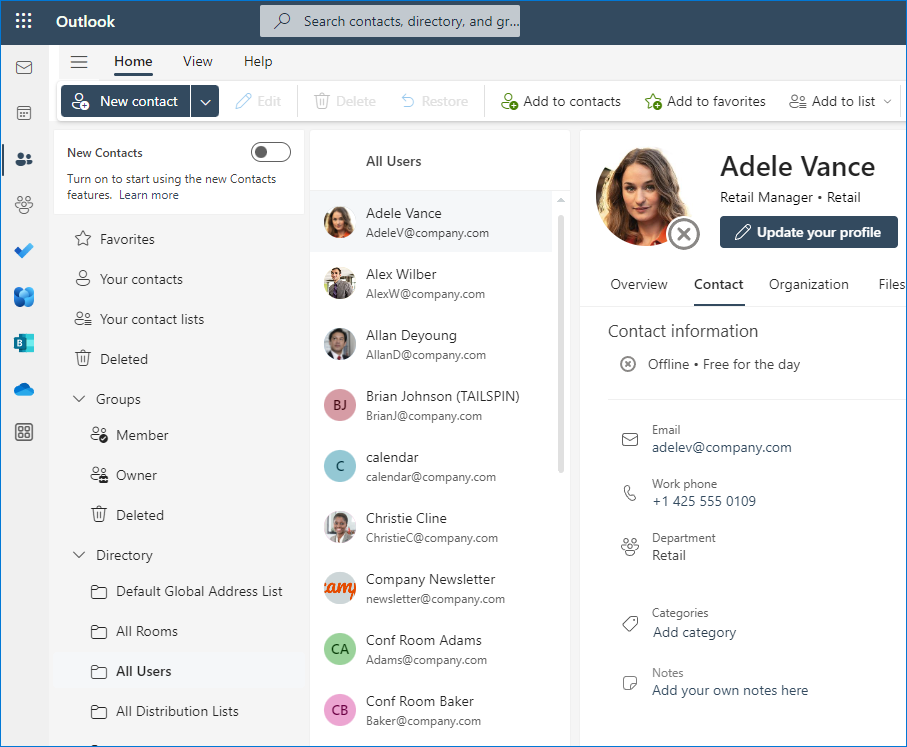Screen dimensions: 907x747
Task: Click the Delete toolbar button
Action: [x=345, y=101]
